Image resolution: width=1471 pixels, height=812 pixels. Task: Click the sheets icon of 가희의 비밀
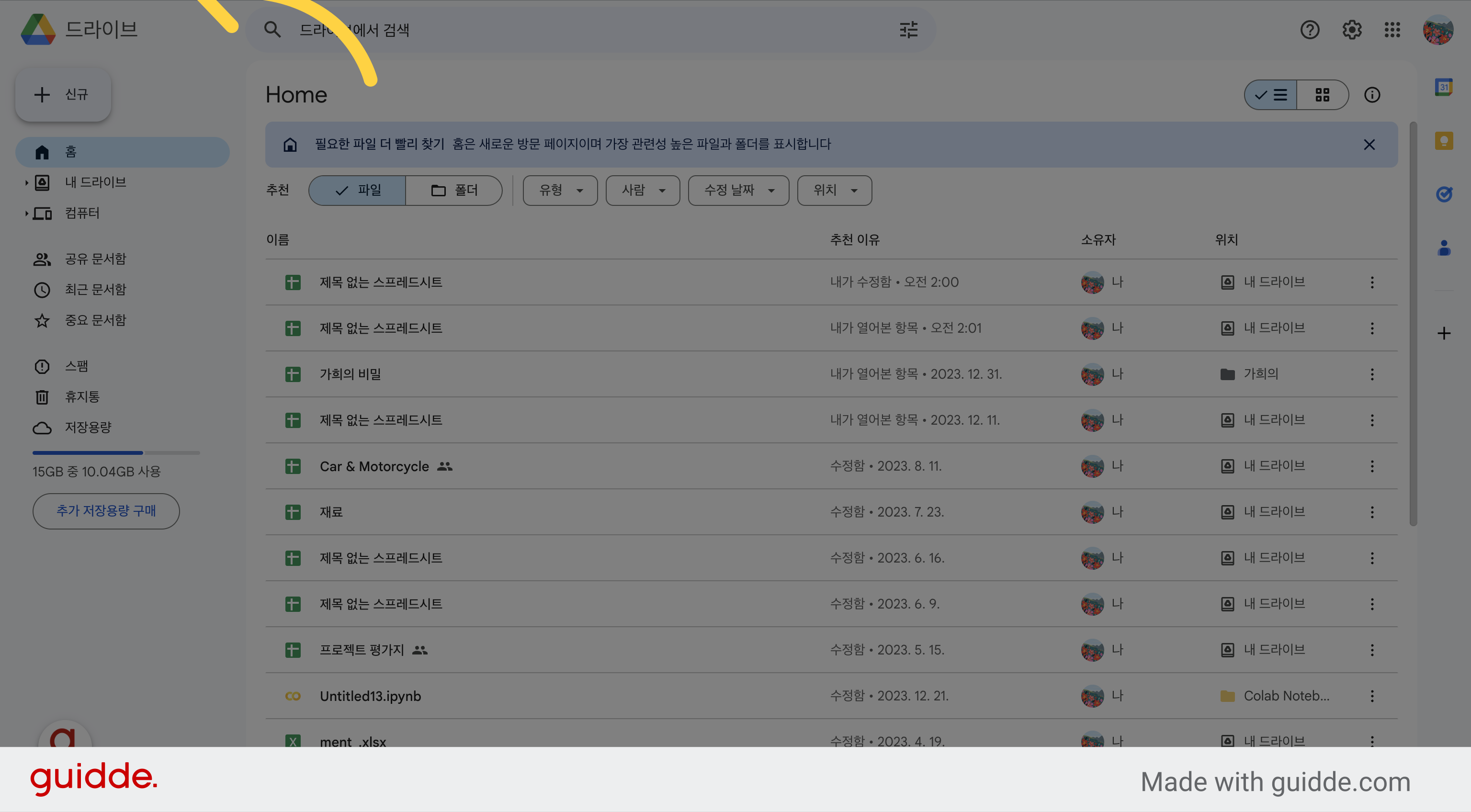(293, 374)
